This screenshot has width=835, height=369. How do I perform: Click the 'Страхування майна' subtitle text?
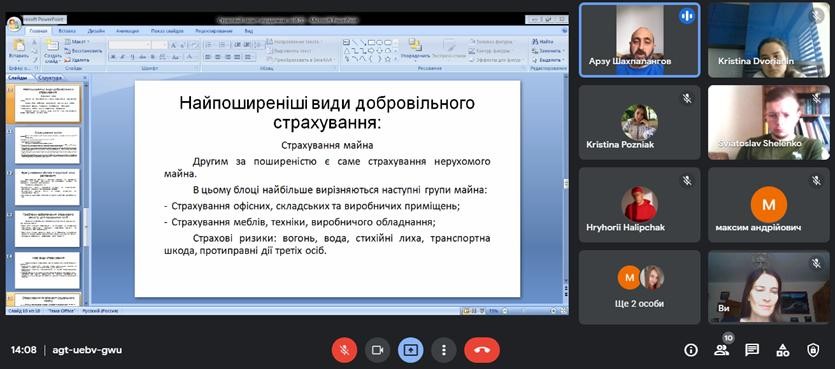[x=327, y=145]
